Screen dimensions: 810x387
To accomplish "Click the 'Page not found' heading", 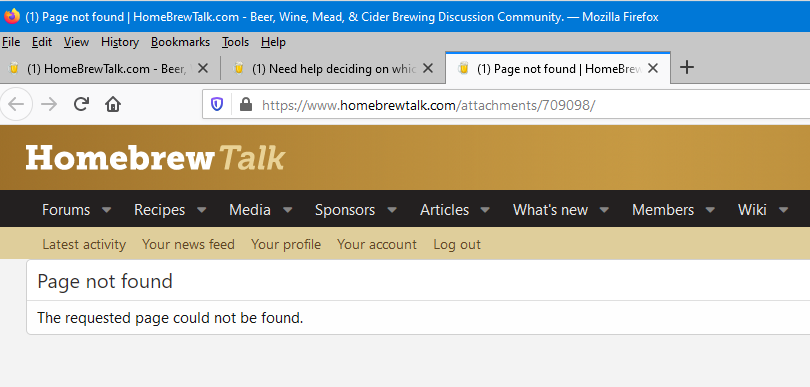I will click(105, 281).
